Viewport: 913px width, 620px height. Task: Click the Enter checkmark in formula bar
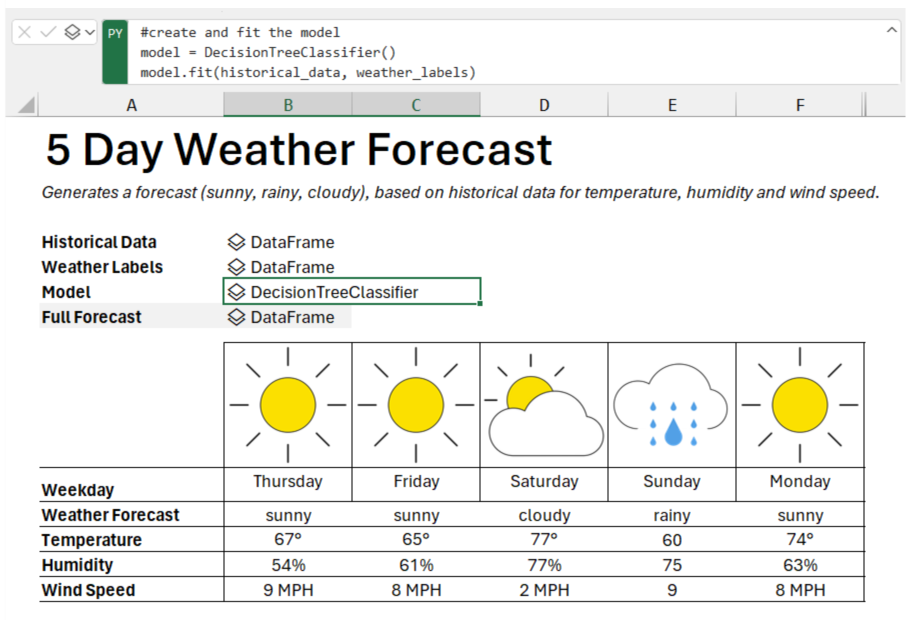tap(47, 32)
